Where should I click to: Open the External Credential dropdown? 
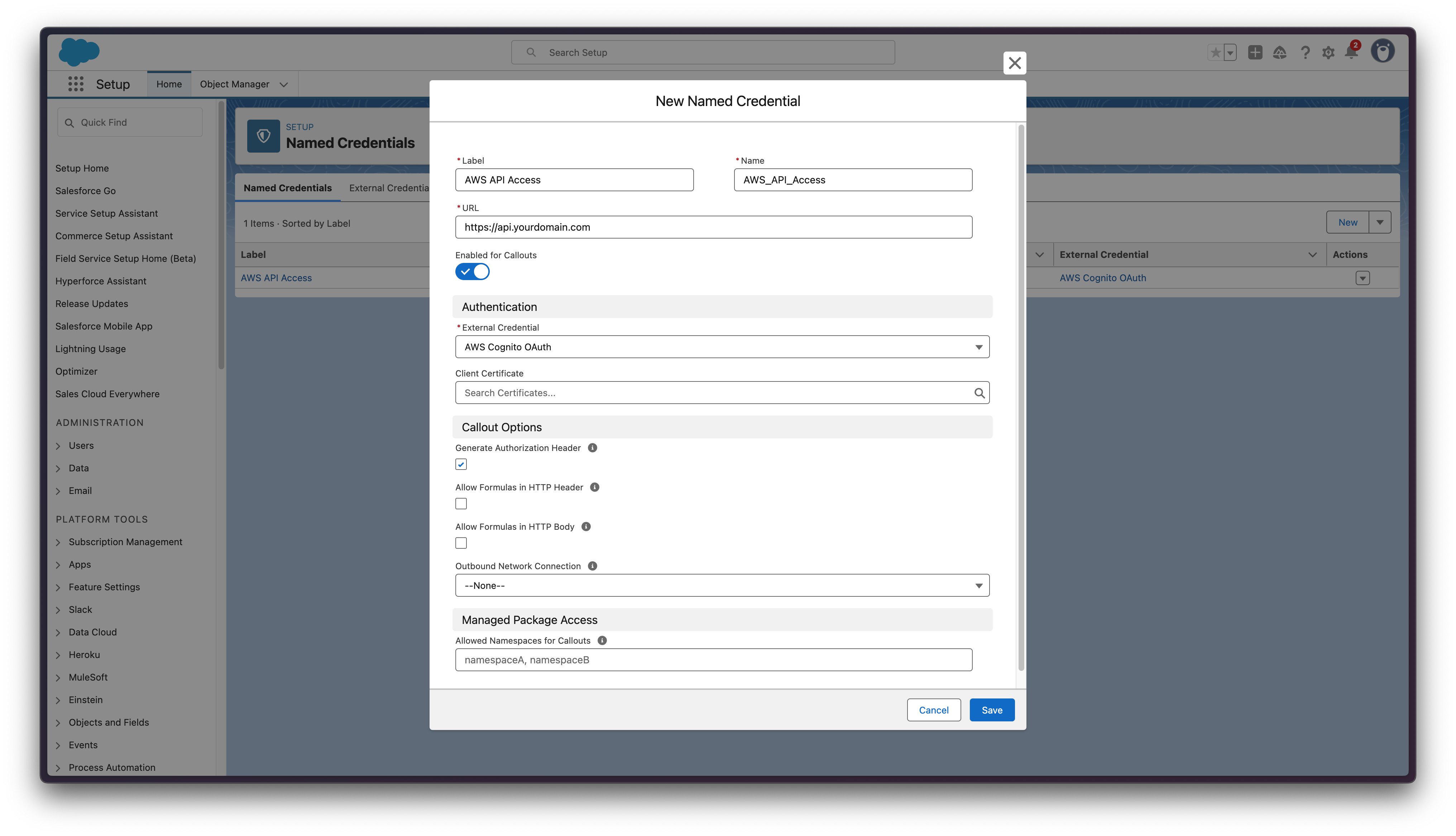click(722, 347)
